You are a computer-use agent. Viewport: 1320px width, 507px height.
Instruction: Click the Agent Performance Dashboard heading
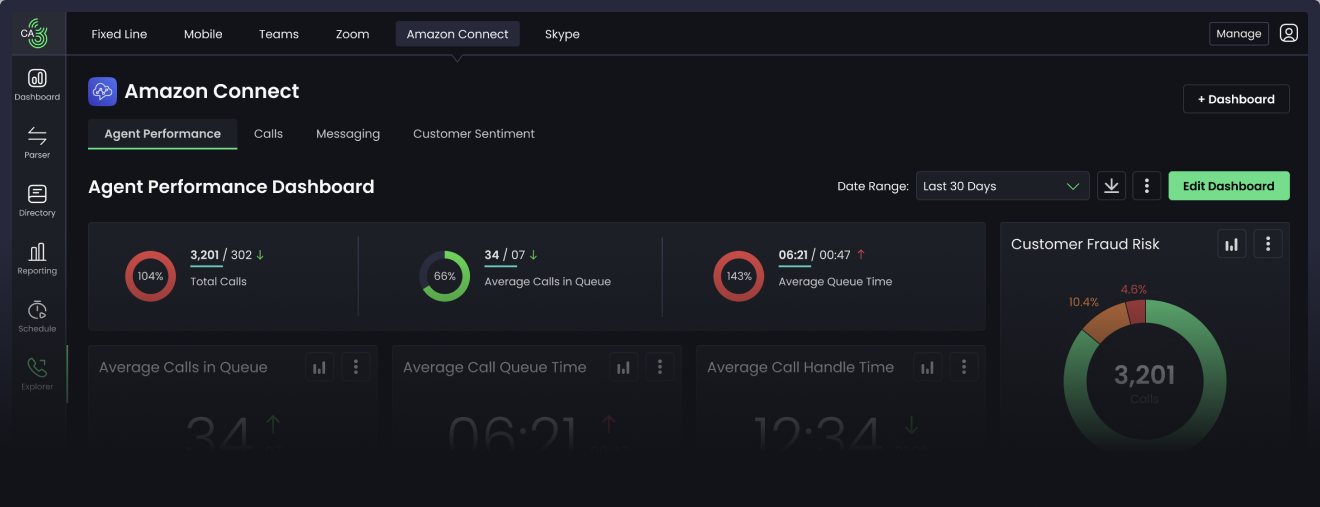coord(231,187)
